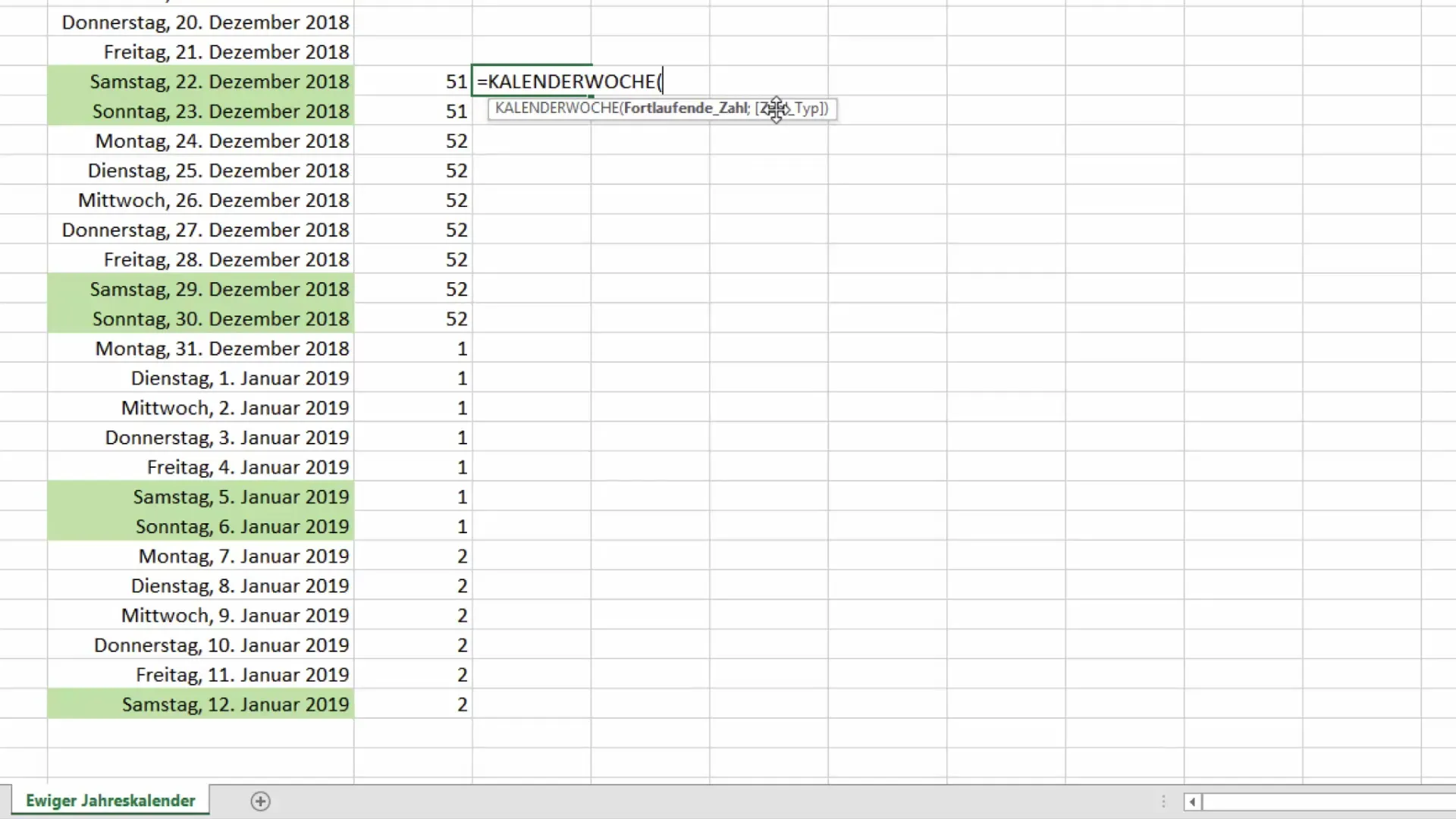
Task: Select cell Mittwoch, 2. Januar 2019
Action: pyautogui.click(x=201, y=407)
